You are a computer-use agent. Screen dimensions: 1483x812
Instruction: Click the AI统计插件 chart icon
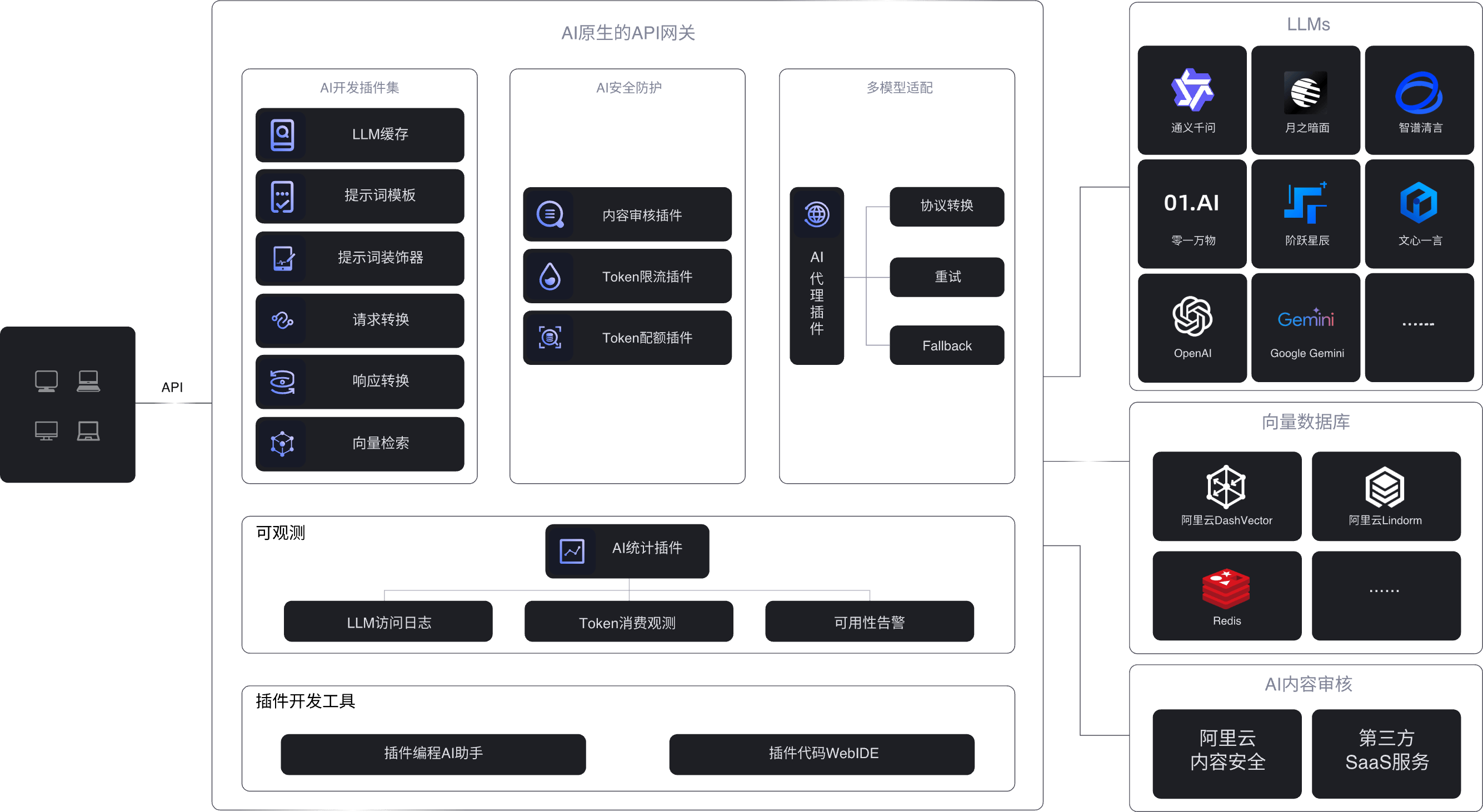pos(572,552)
